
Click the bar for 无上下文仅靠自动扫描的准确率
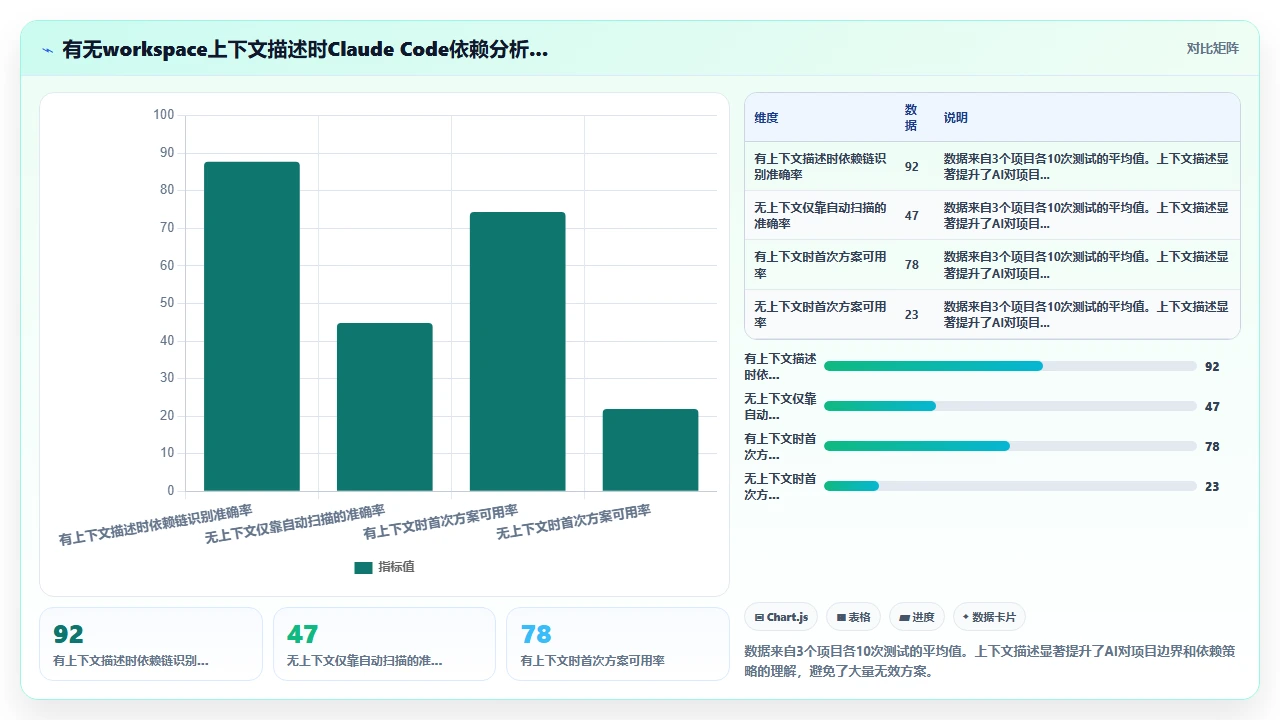[385, 407]
